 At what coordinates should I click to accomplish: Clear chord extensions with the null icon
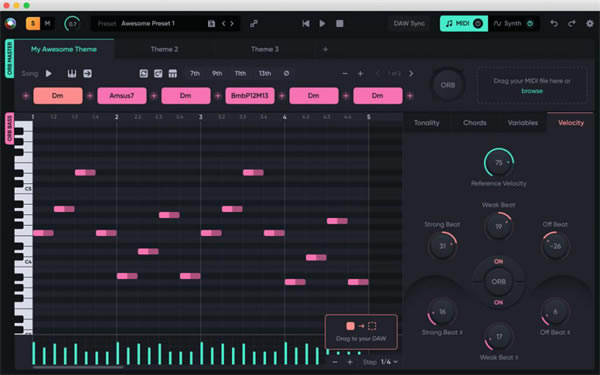point(286,73)
